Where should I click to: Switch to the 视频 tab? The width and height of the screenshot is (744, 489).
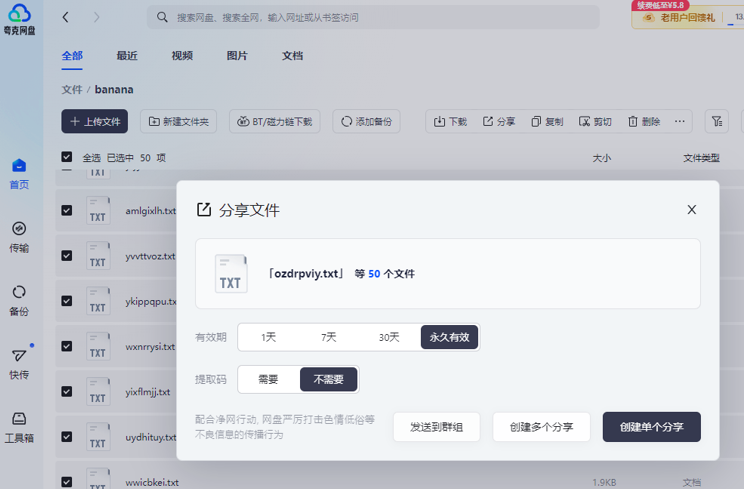tap(182, 55)
